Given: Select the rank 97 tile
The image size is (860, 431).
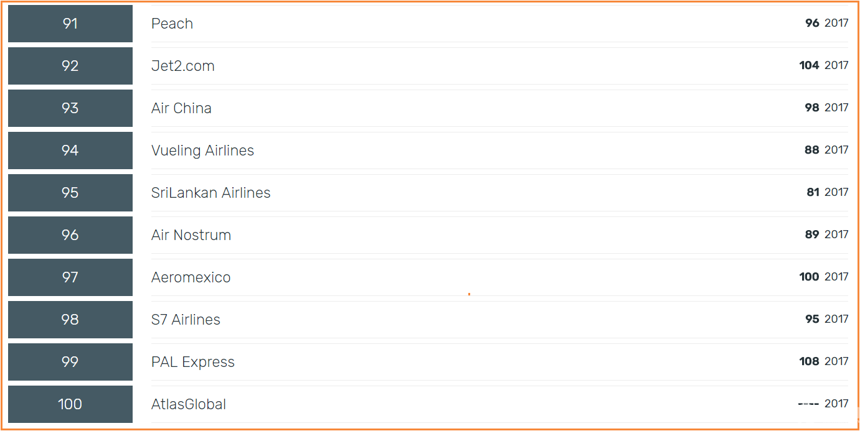Looking at the screenshot, I should [x=70, y=277].
